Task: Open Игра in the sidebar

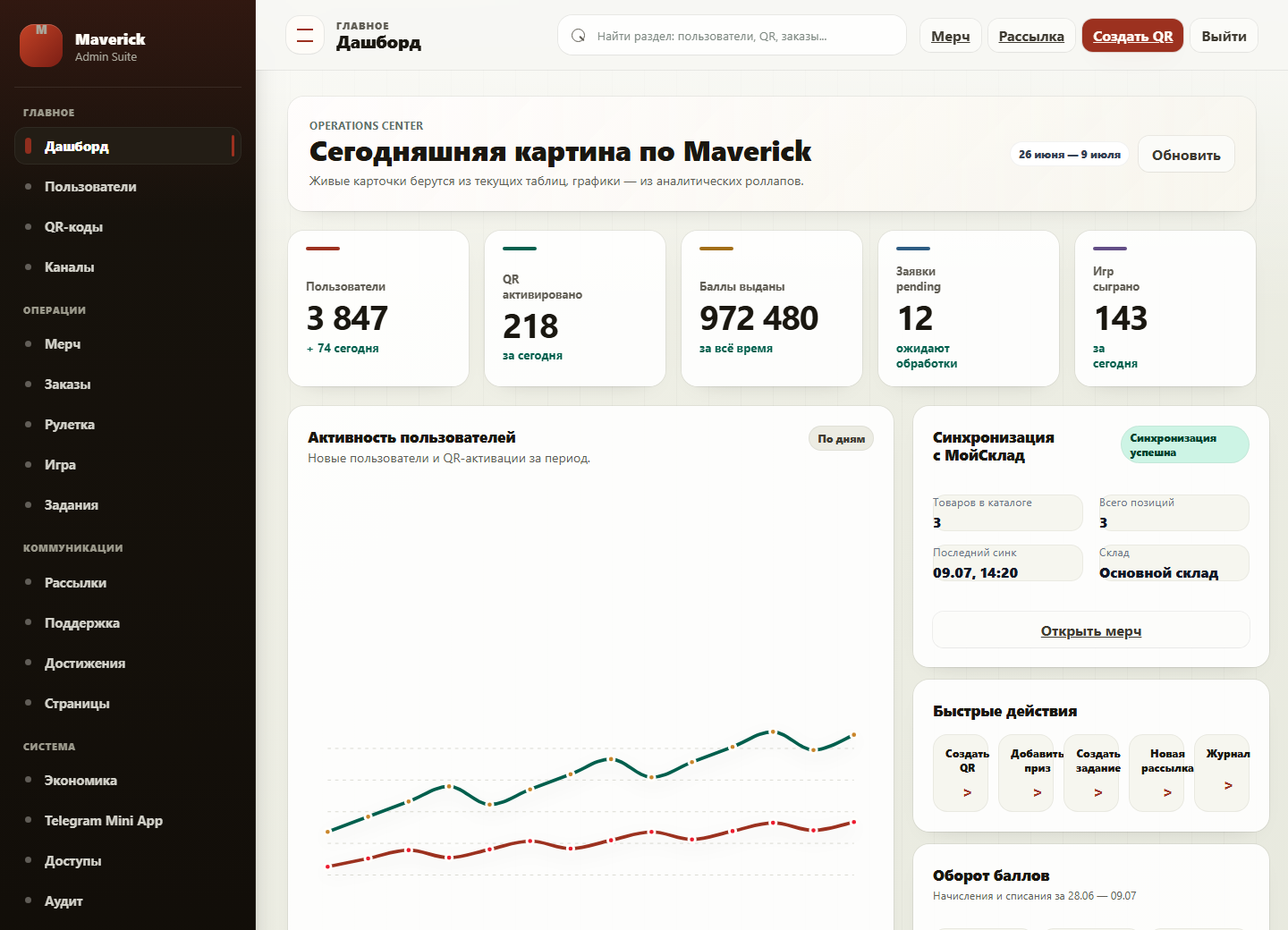Action: pyautogui.click(x=128, y=464)
